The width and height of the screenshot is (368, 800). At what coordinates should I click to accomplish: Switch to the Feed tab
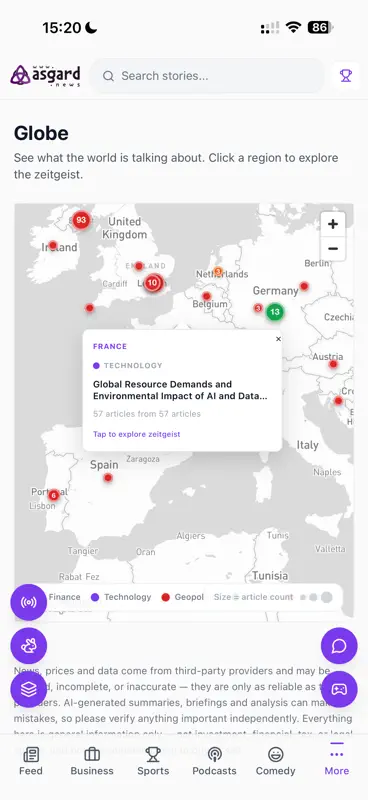pyautogui.click(x=31, y=761)
